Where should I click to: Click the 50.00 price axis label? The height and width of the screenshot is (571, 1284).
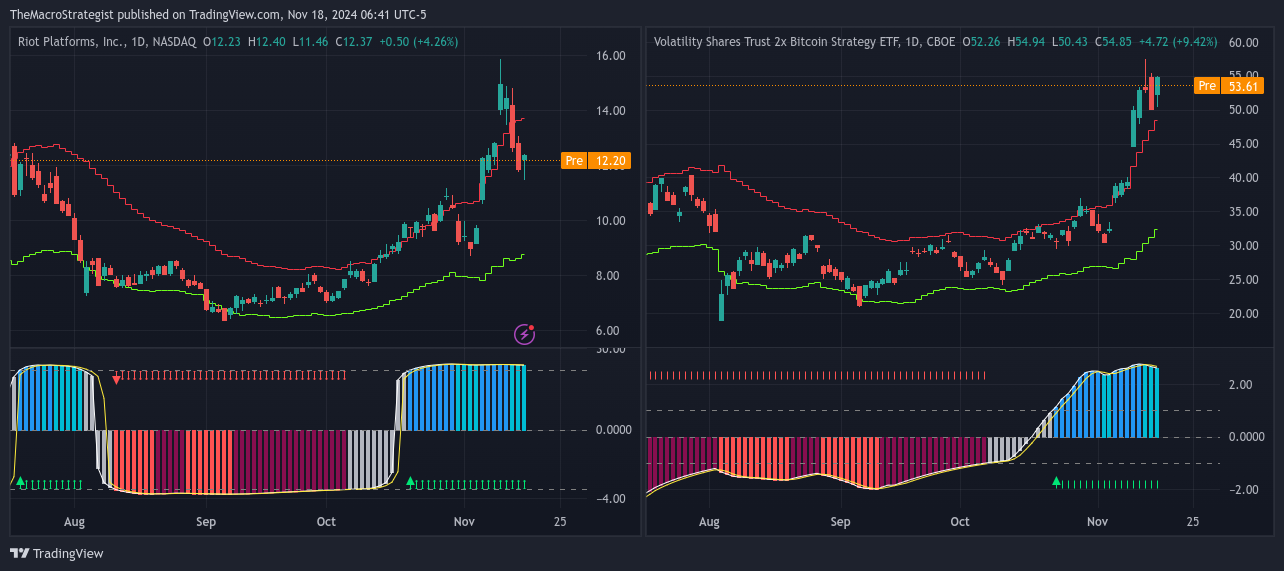pos(1243,110)
